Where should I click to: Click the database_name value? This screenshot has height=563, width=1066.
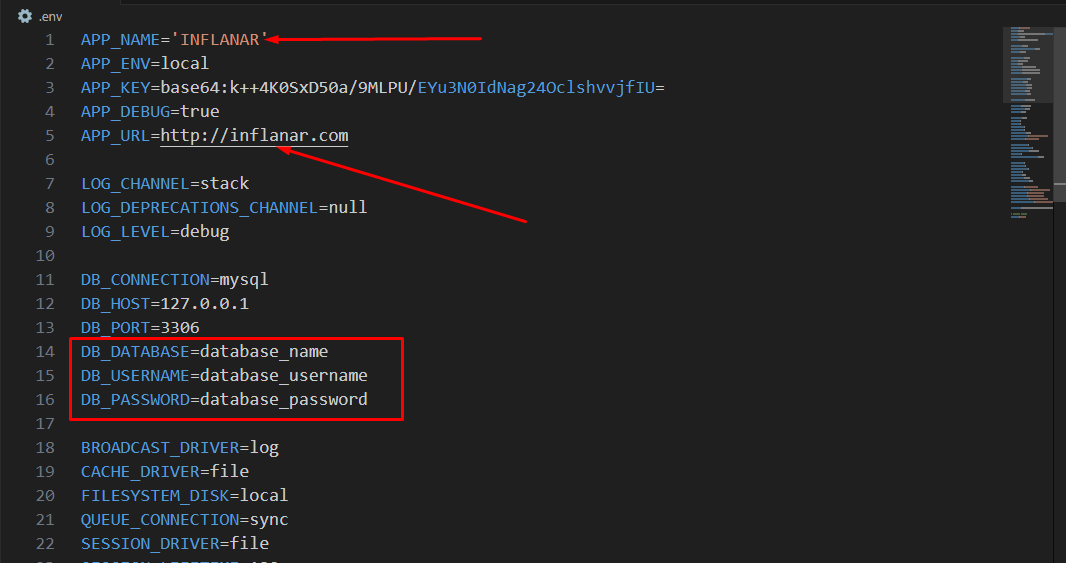click(x=264, y=352)
